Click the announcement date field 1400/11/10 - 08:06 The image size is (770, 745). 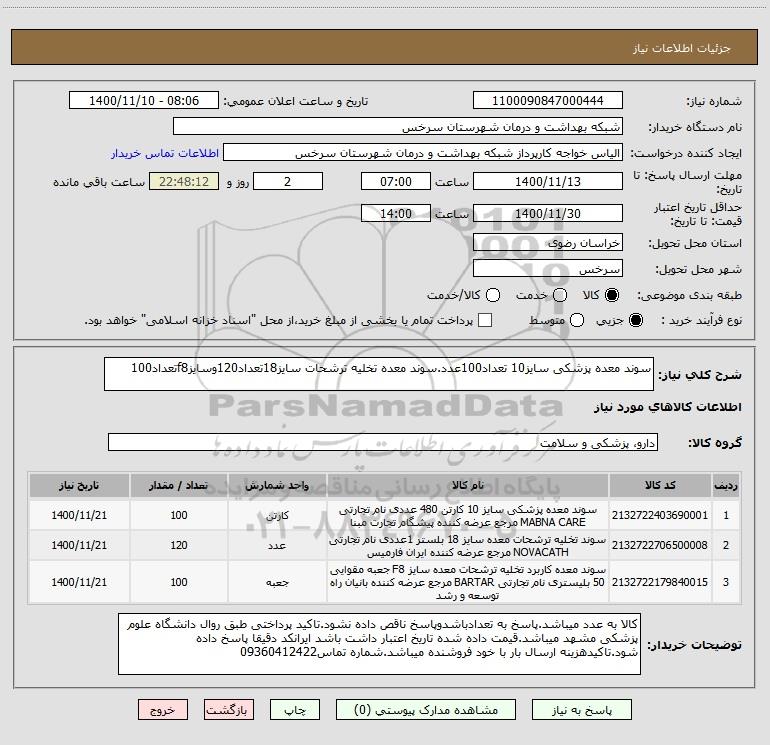(x=144, y=101)
